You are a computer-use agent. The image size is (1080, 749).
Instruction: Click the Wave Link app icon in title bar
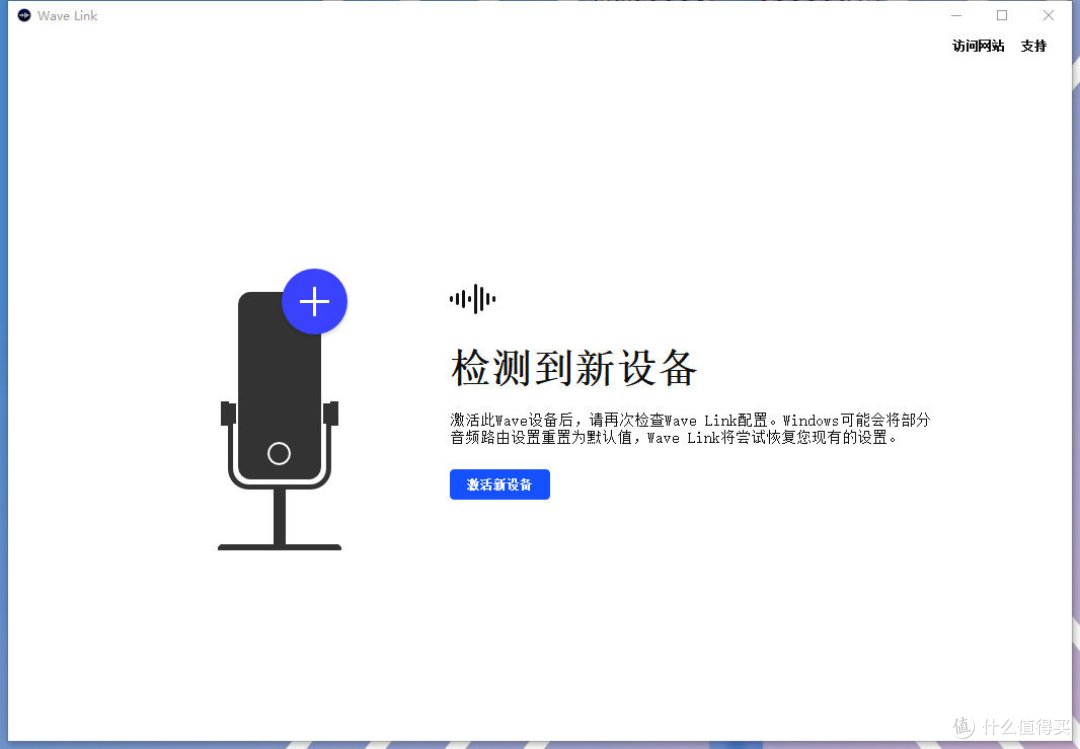24,15
